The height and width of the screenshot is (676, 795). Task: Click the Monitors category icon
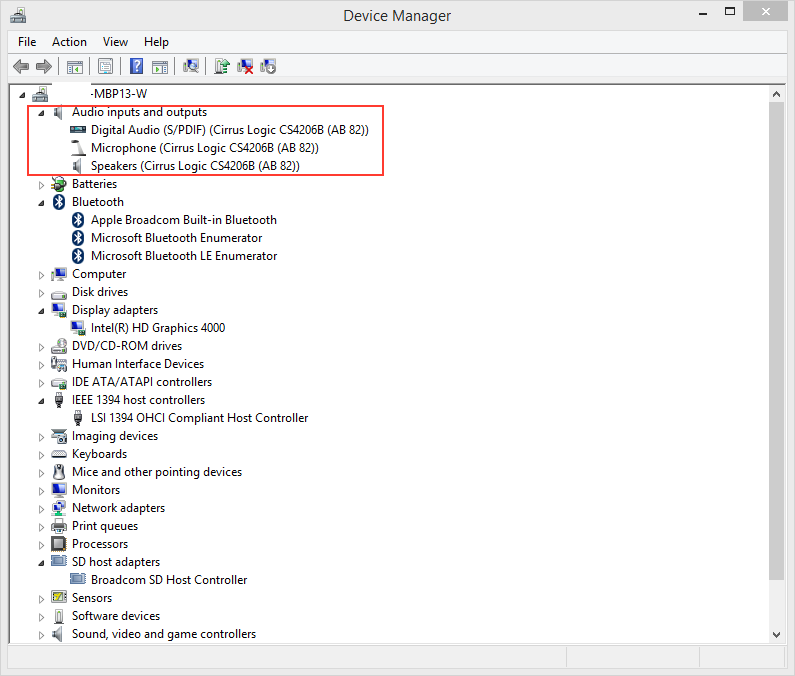click(x=59, y=490)
